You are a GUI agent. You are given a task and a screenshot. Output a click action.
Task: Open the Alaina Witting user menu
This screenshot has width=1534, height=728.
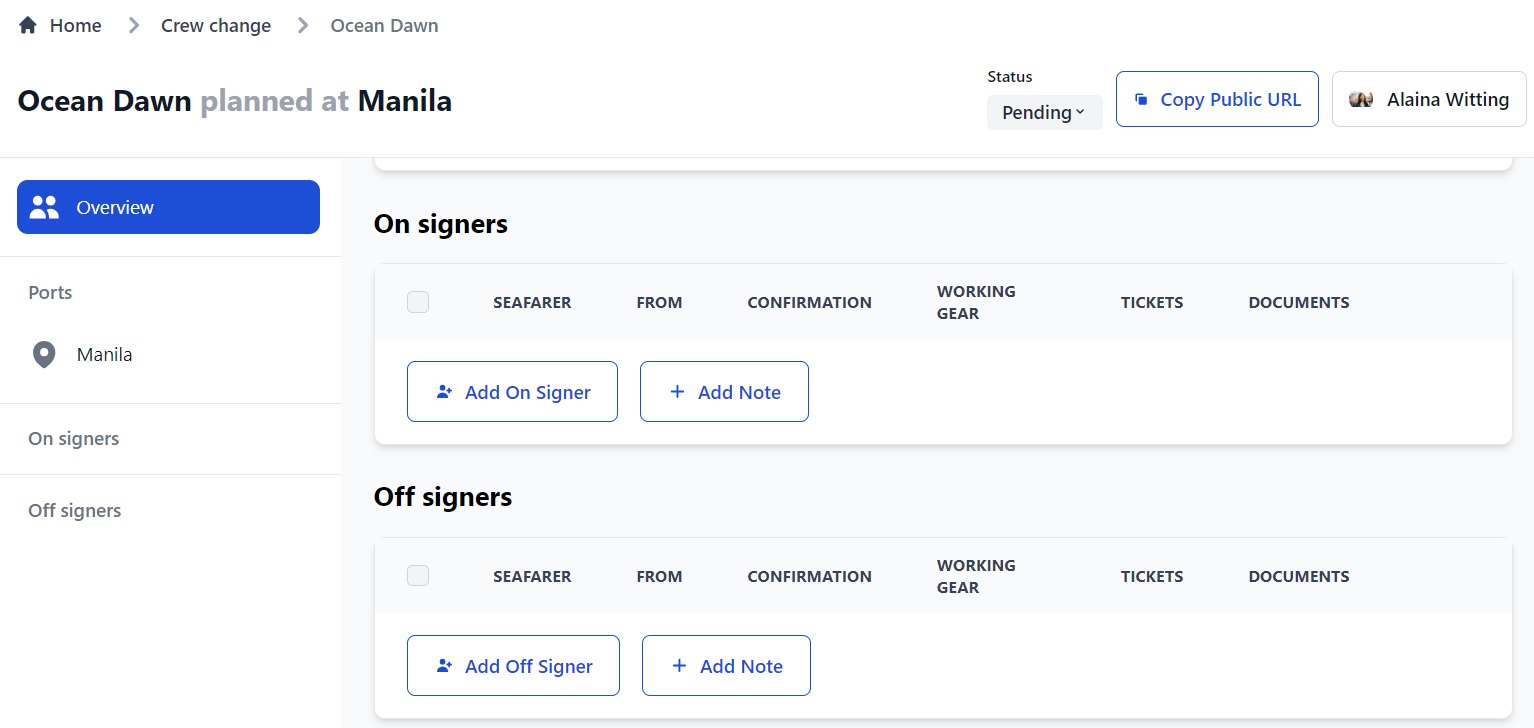(1429, 99)
